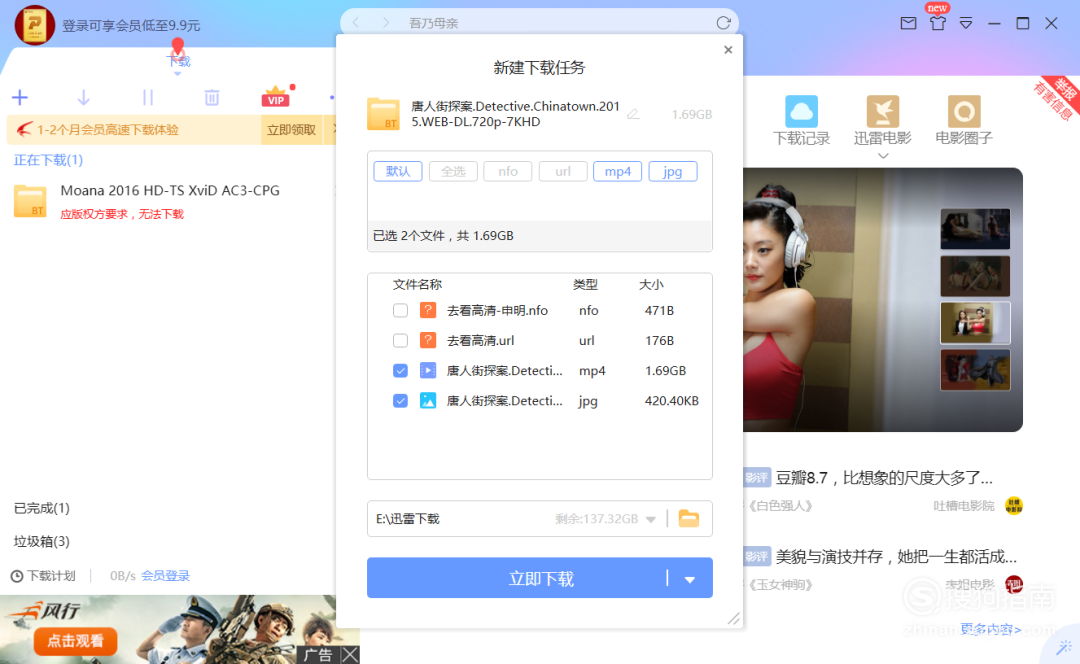Toggle the url file type filter
This screenshot has width=1080, height=664.
click(563, 172)
